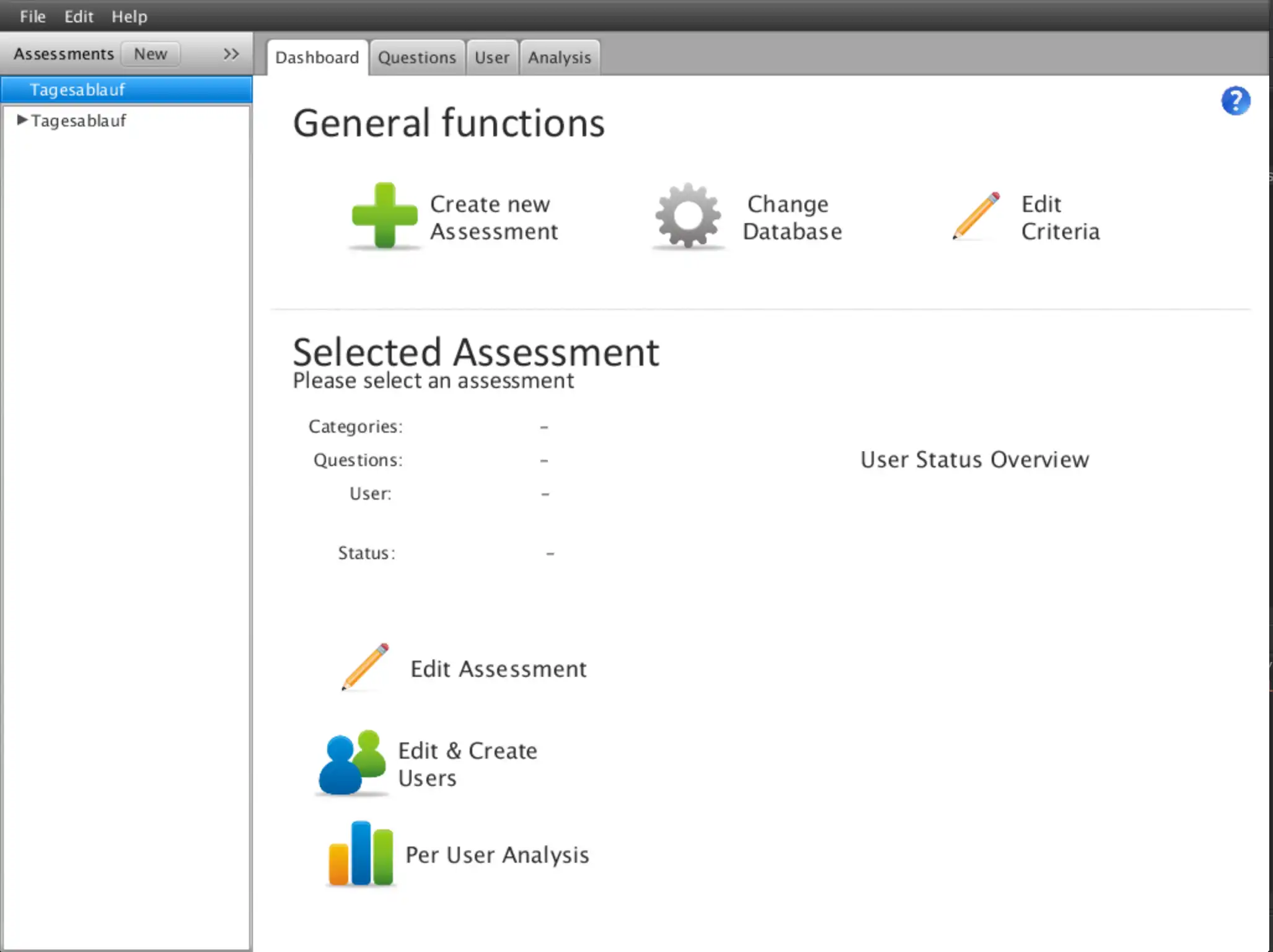Click the Edit menu in menu bar
Image resolution: width=1273 pixels, height=952 pixels.
tap(79, 16)
